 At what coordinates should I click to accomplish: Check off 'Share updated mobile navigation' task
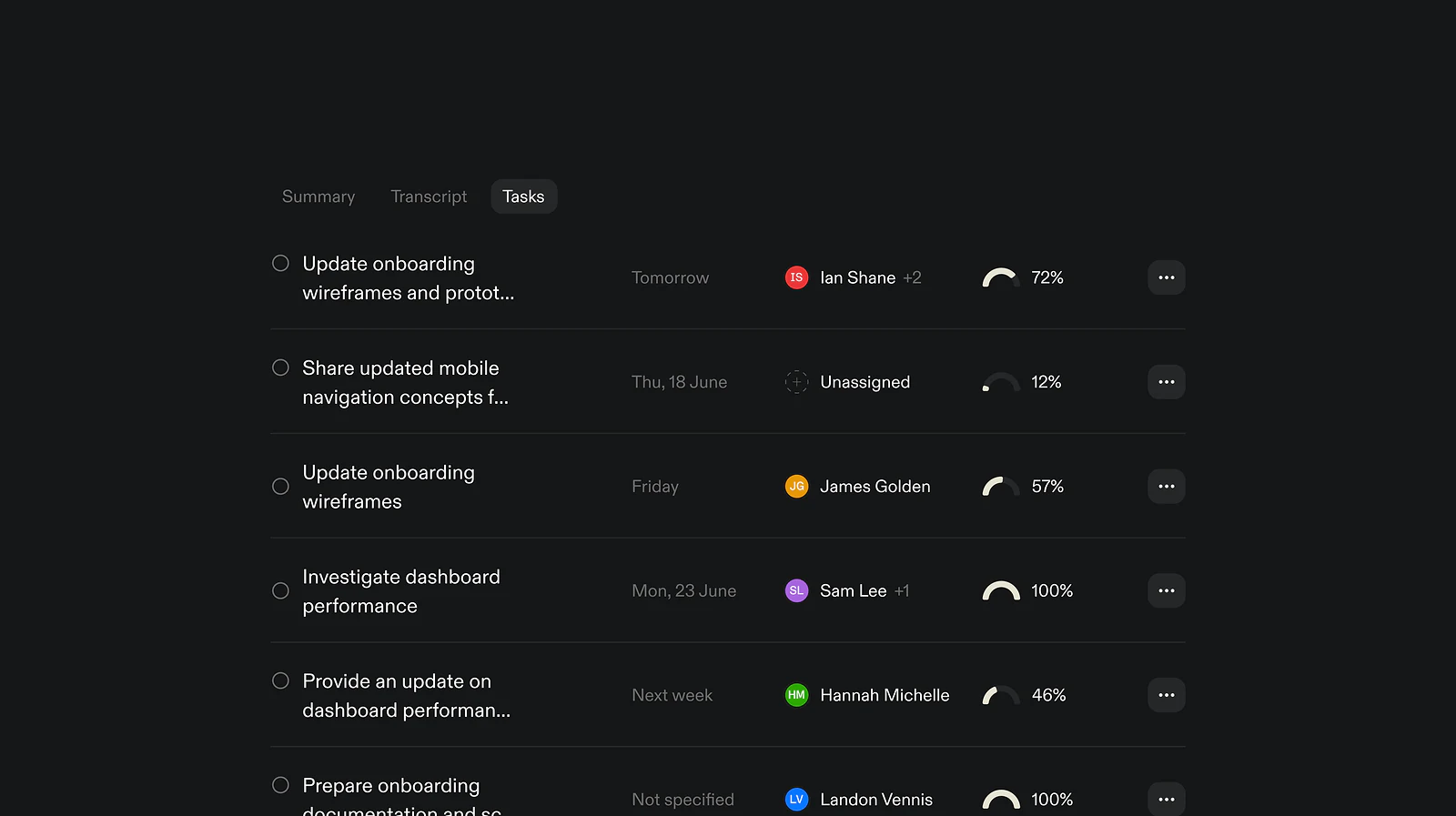click(280, 368)
